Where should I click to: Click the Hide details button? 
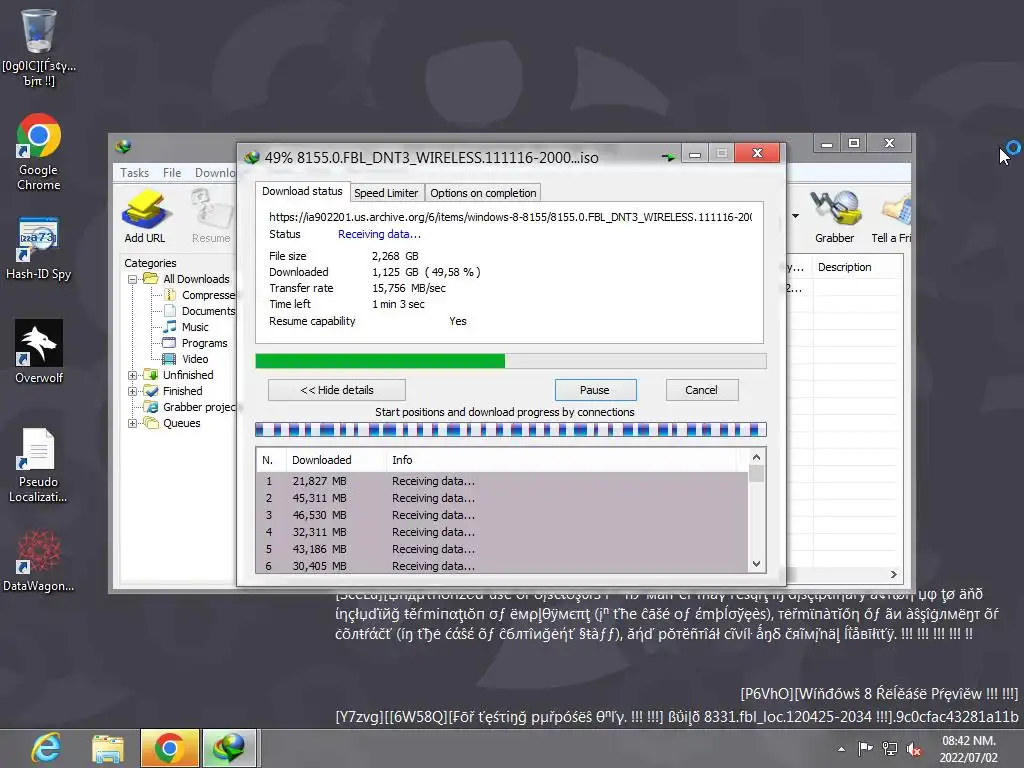click(337, 390)
